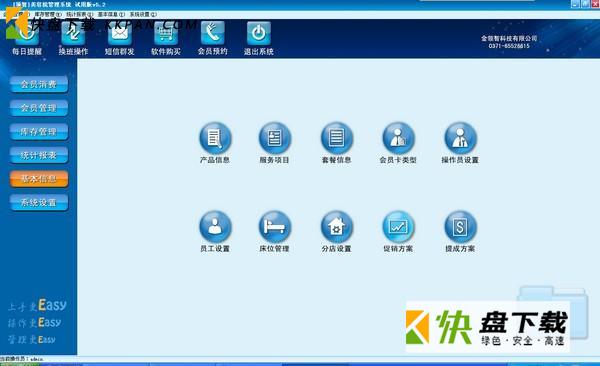
Task: Open the 服务项目 service items icon
Action: tap(275, 138)
